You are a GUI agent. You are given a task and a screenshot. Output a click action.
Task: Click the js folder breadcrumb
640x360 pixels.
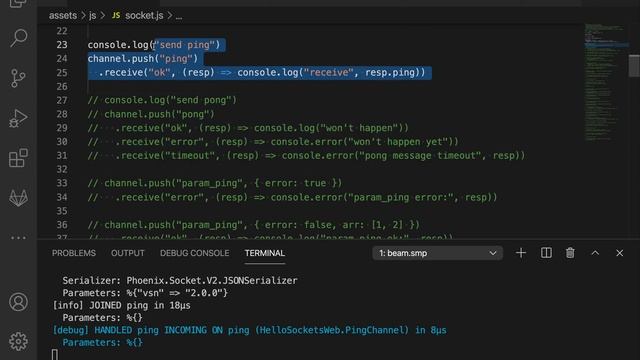coord(93,16)
